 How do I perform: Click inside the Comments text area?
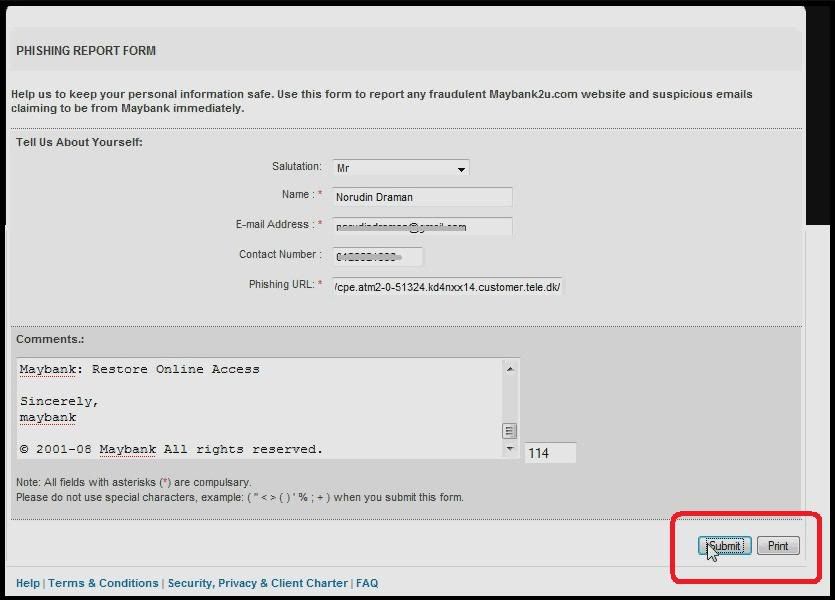pyautogui.click(x=260, y=408)
